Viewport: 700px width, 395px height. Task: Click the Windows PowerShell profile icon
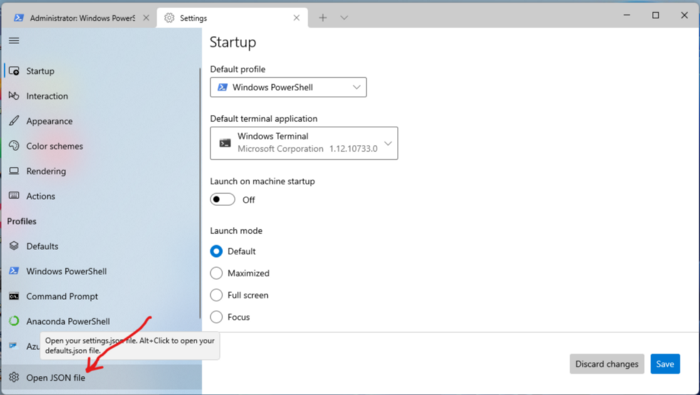(14, 271)
